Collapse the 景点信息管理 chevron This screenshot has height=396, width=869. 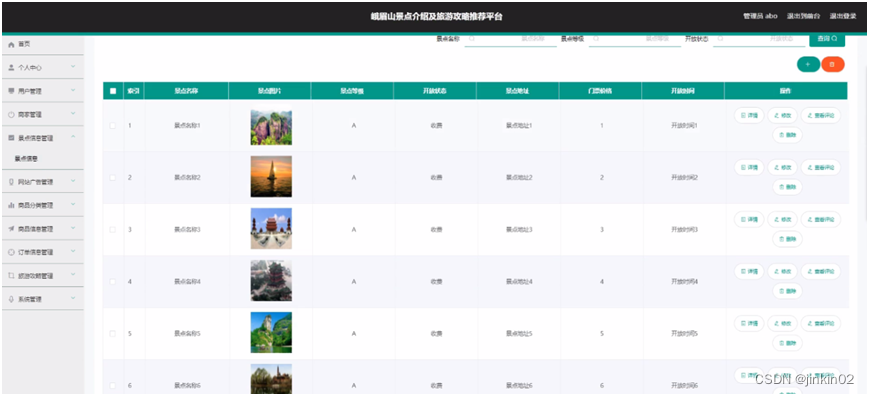[x=73, y=137]
